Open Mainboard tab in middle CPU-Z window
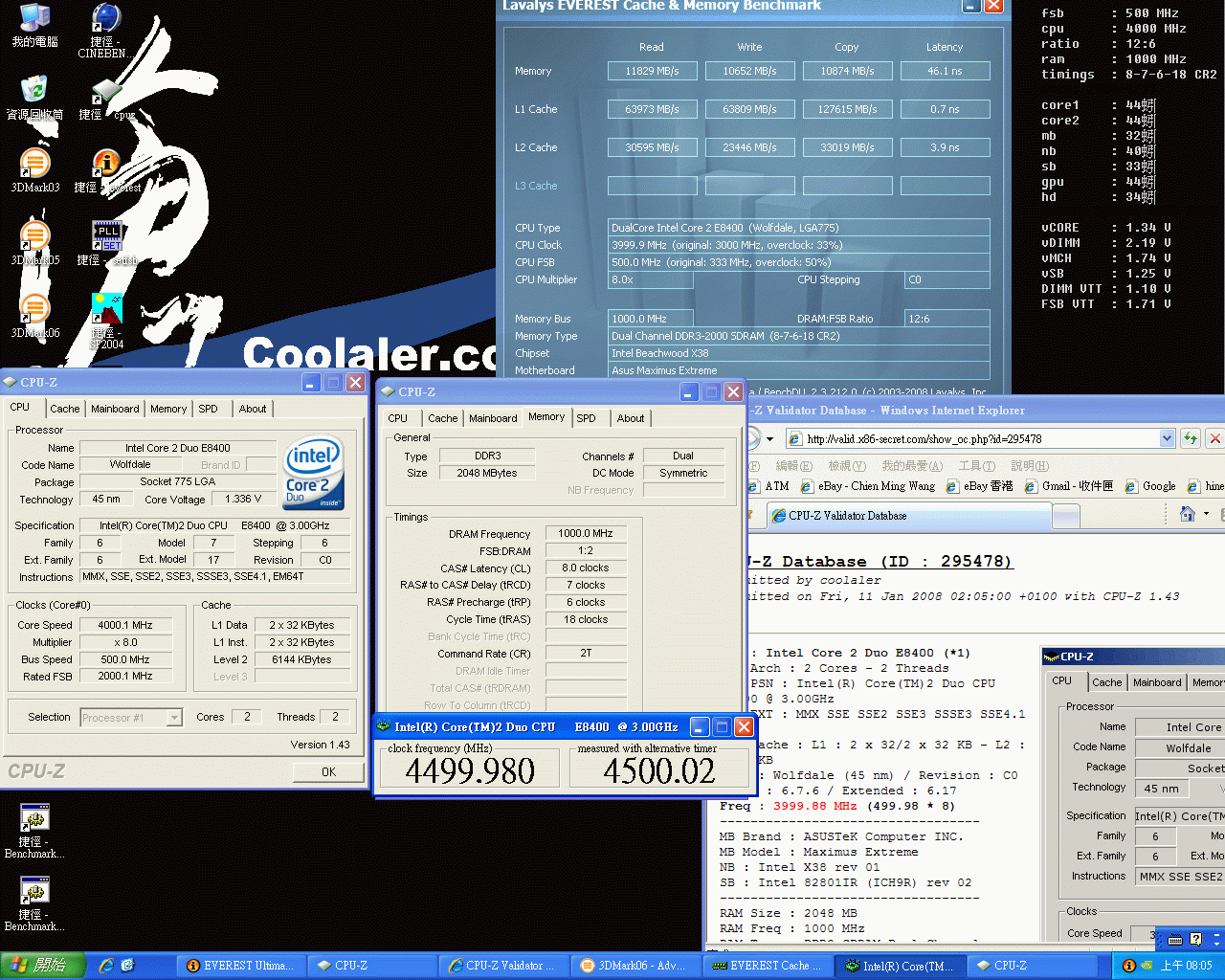The height and width of the screenshot is (980, 1225). (493, 418)
